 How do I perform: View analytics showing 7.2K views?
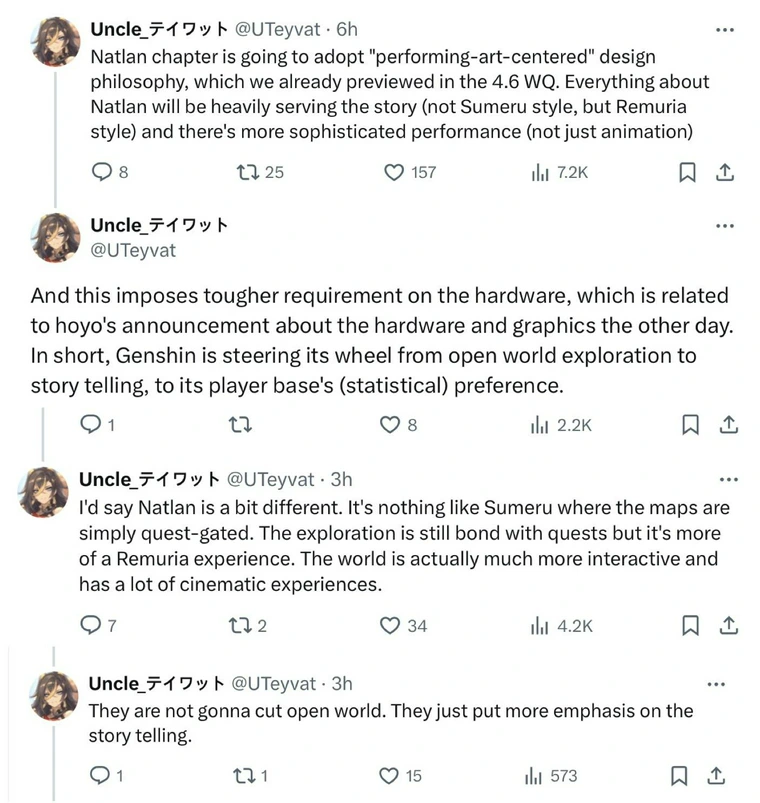coord(540,172)
